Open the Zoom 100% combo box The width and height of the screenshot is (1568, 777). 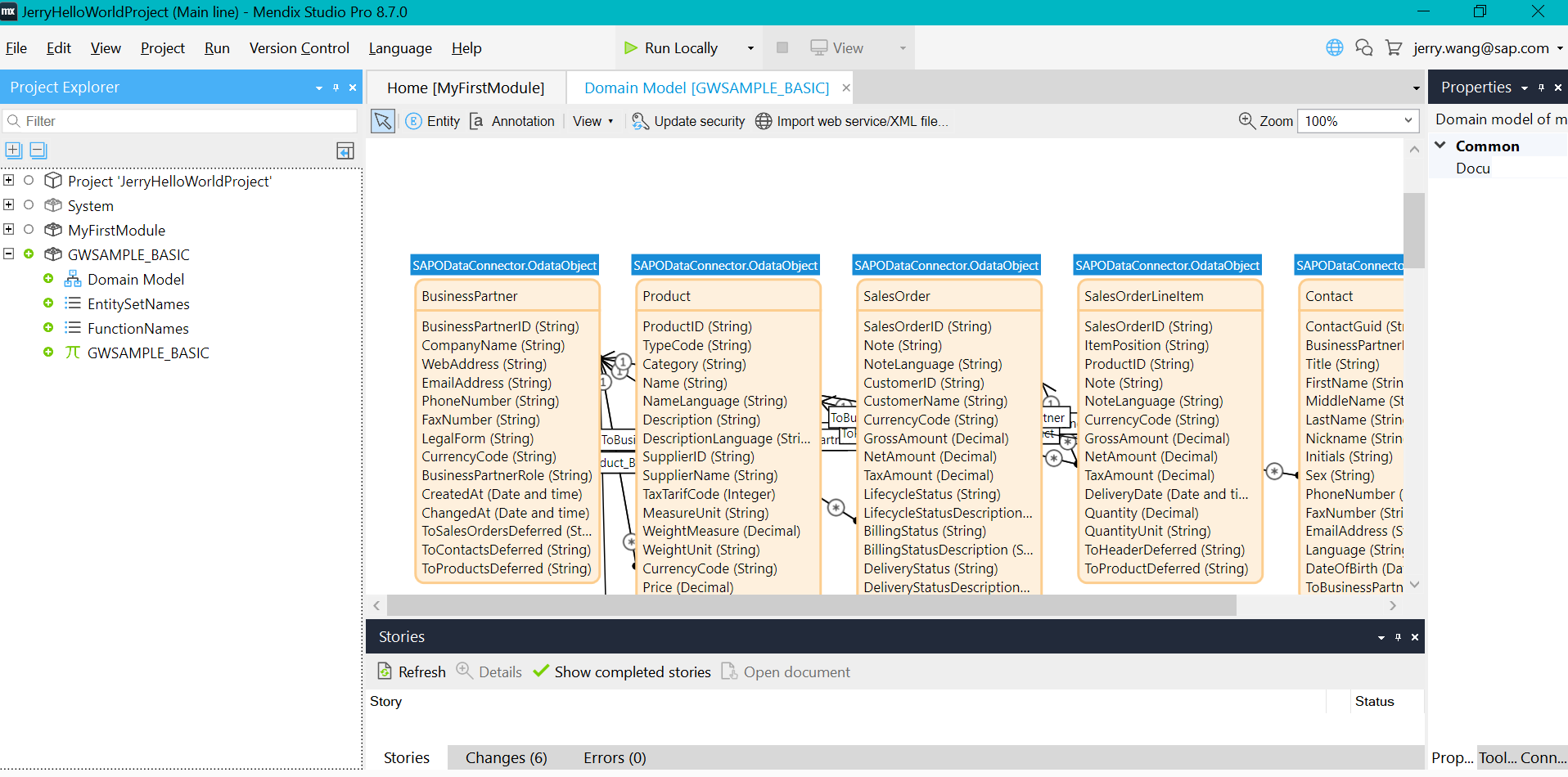click(x=1358, y=121)
